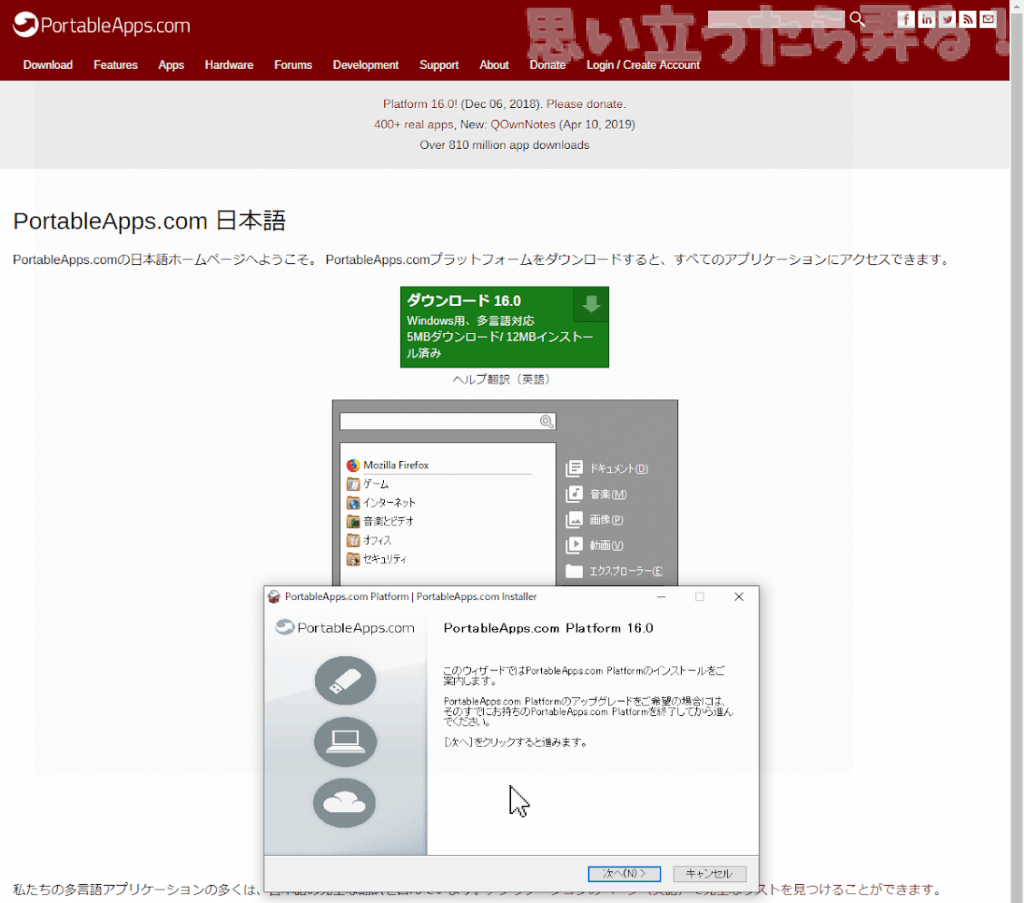The width and height of the screenshot is (1024, 903).
Task: Click Over 810 million app downloads text
Action: 504,145
